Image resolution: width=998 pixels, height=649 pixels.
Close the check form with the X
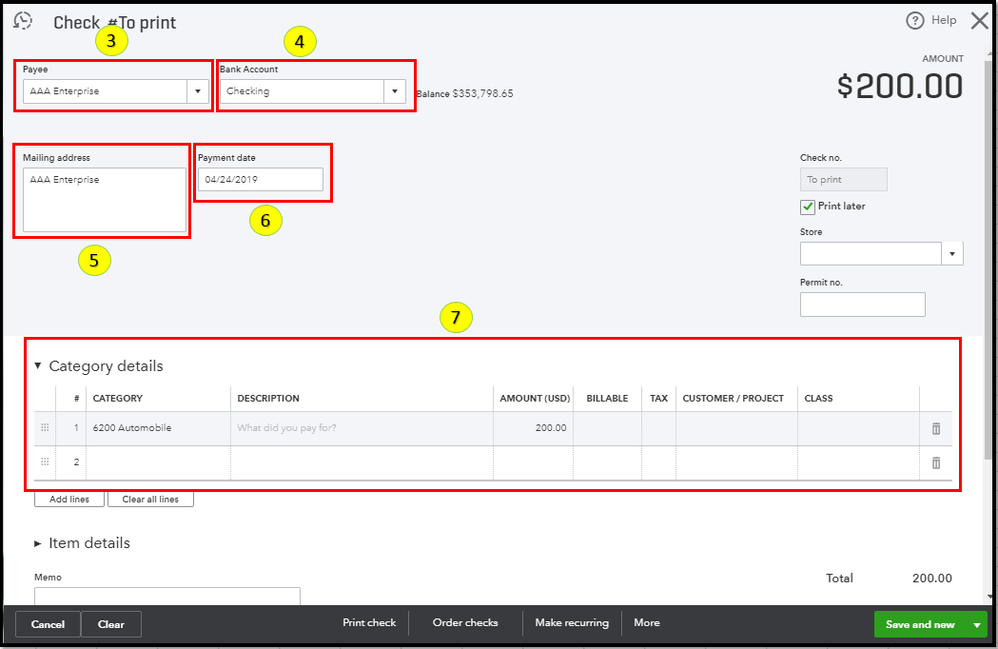pyautogui.click(x=980, y=21)
